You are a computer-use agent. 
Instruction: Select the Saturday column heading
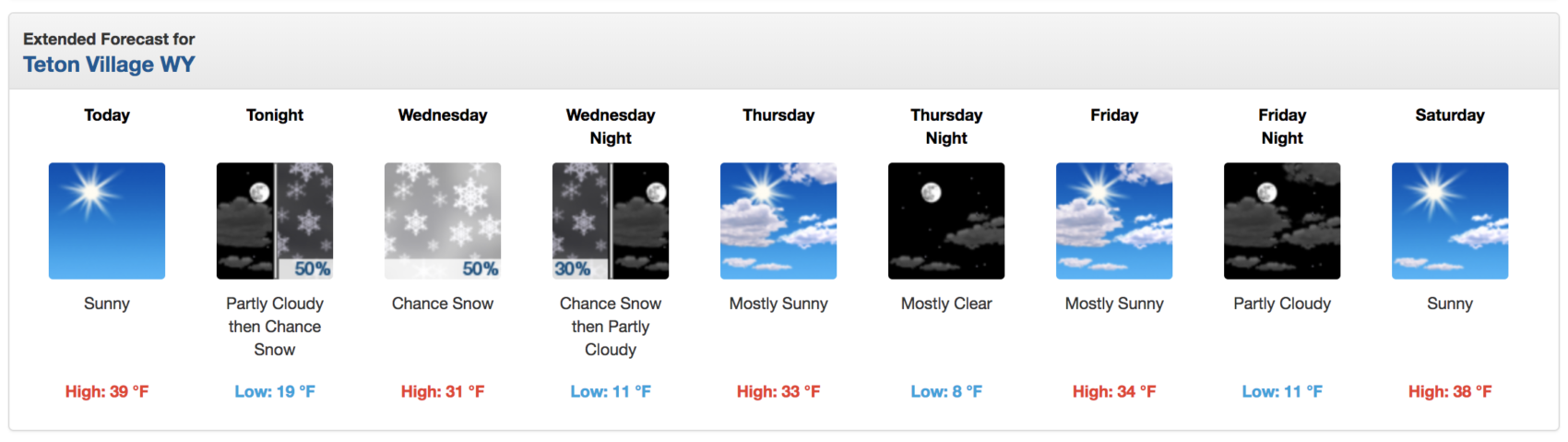click(1450, 115)
